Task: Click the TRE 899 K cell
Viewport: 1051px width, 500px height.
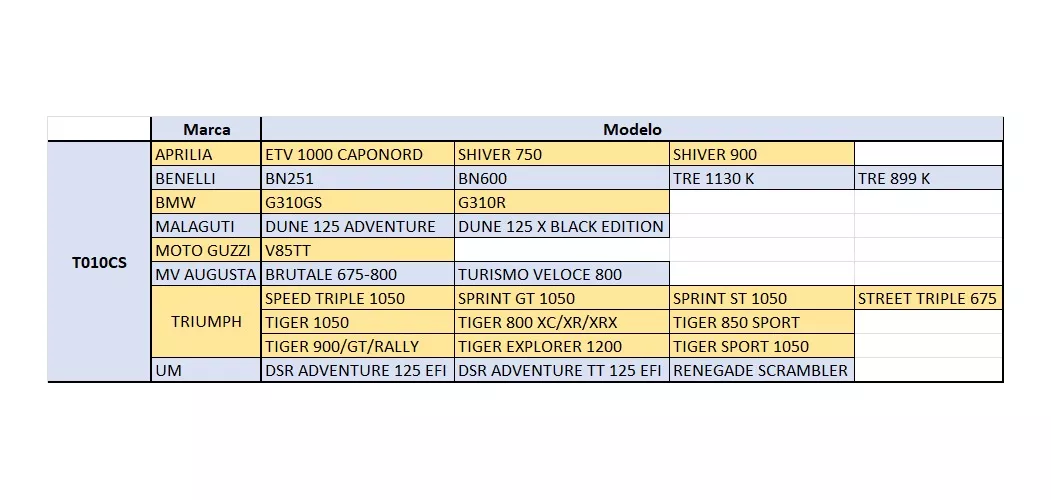Action: click(x=928, y=178)
